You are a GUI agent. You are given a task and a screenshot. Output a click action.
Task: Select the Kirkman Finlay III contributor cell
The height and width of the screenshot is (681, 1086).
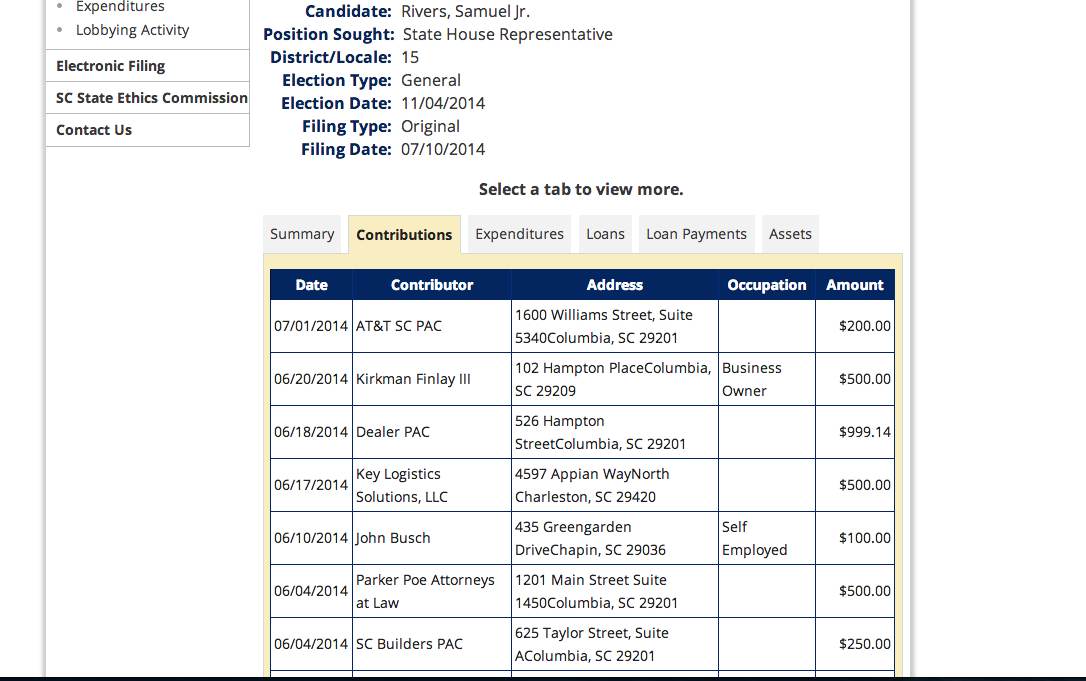413,379
